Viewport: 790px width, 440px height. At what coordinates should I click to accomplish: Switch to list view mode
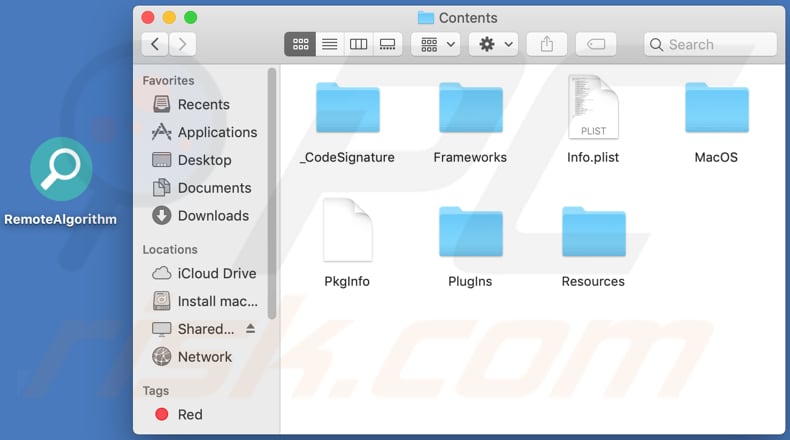pos(329,44)
